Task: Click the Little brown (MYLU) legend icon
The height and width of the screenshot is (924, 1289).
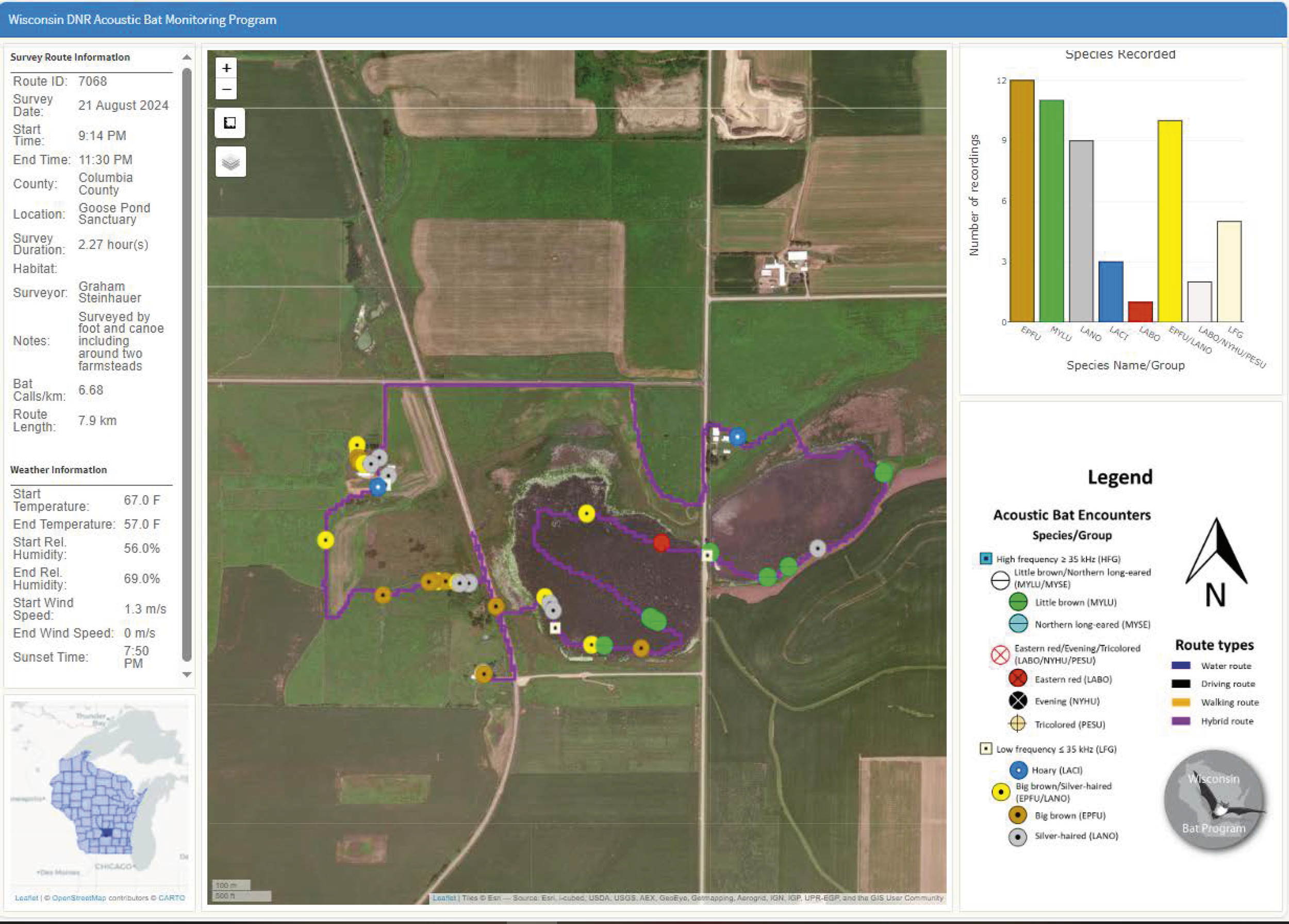Action: click(x=1018, y=601)
